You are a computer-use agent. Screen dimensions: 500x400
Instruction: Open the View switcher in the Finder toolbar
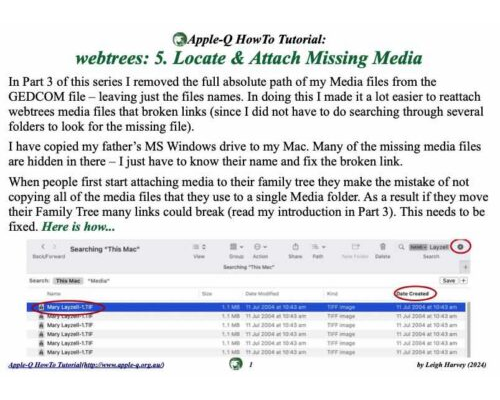199,247
